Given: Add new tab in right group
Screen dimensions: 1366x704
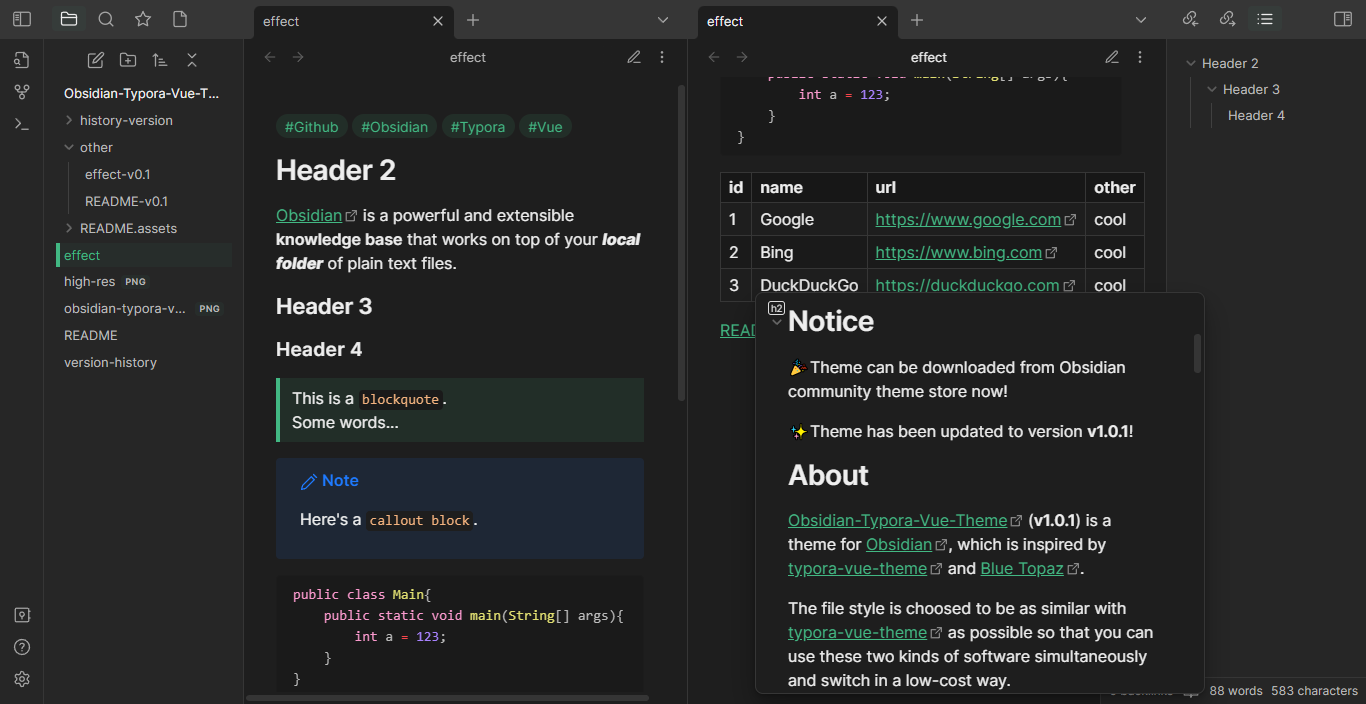Looking at the screenshot, I should [x=917, y=20].
